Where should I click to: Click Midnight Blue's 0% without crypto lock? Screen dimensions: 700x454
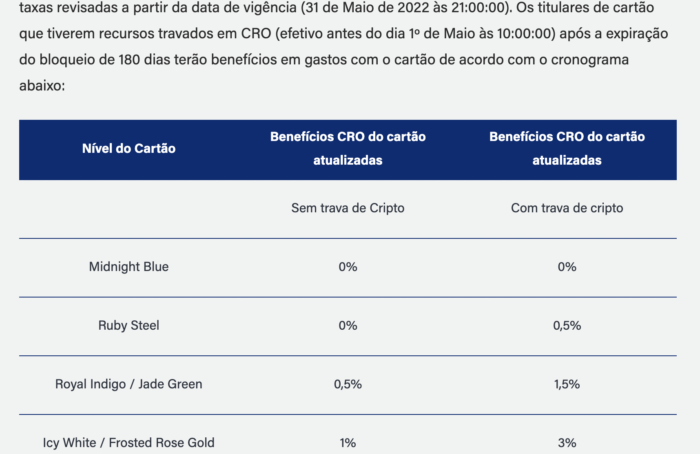click(347, 267)
